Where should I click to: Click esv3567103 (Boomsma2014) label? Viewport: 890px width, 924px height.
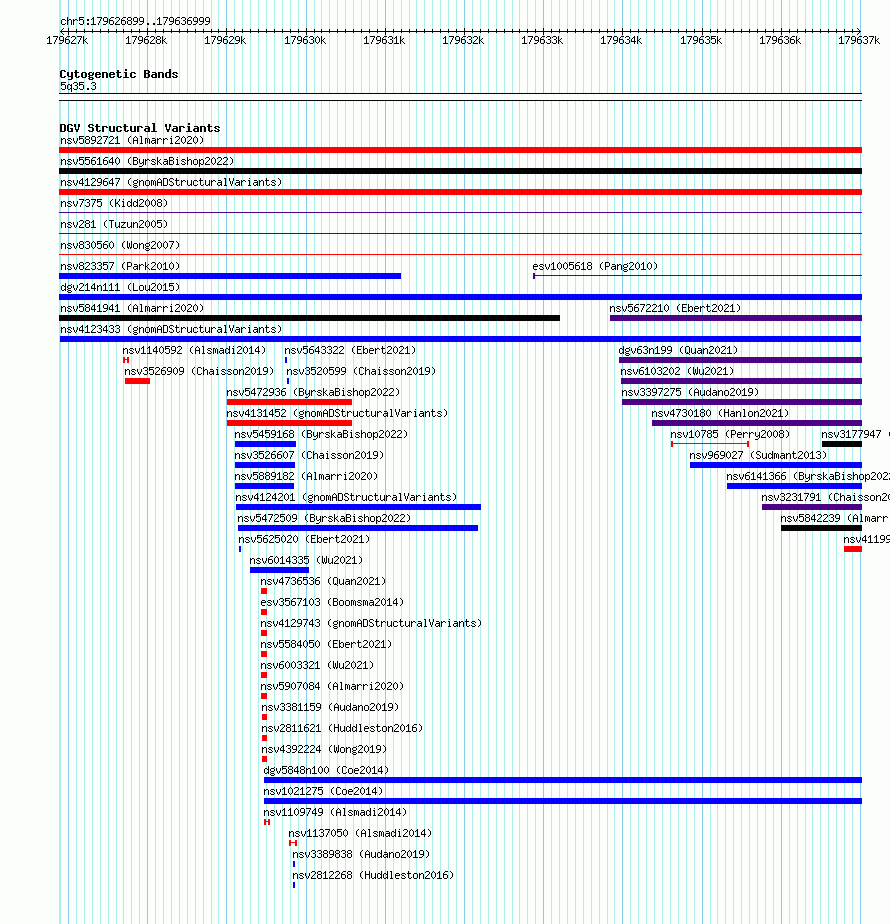(332, 602)
